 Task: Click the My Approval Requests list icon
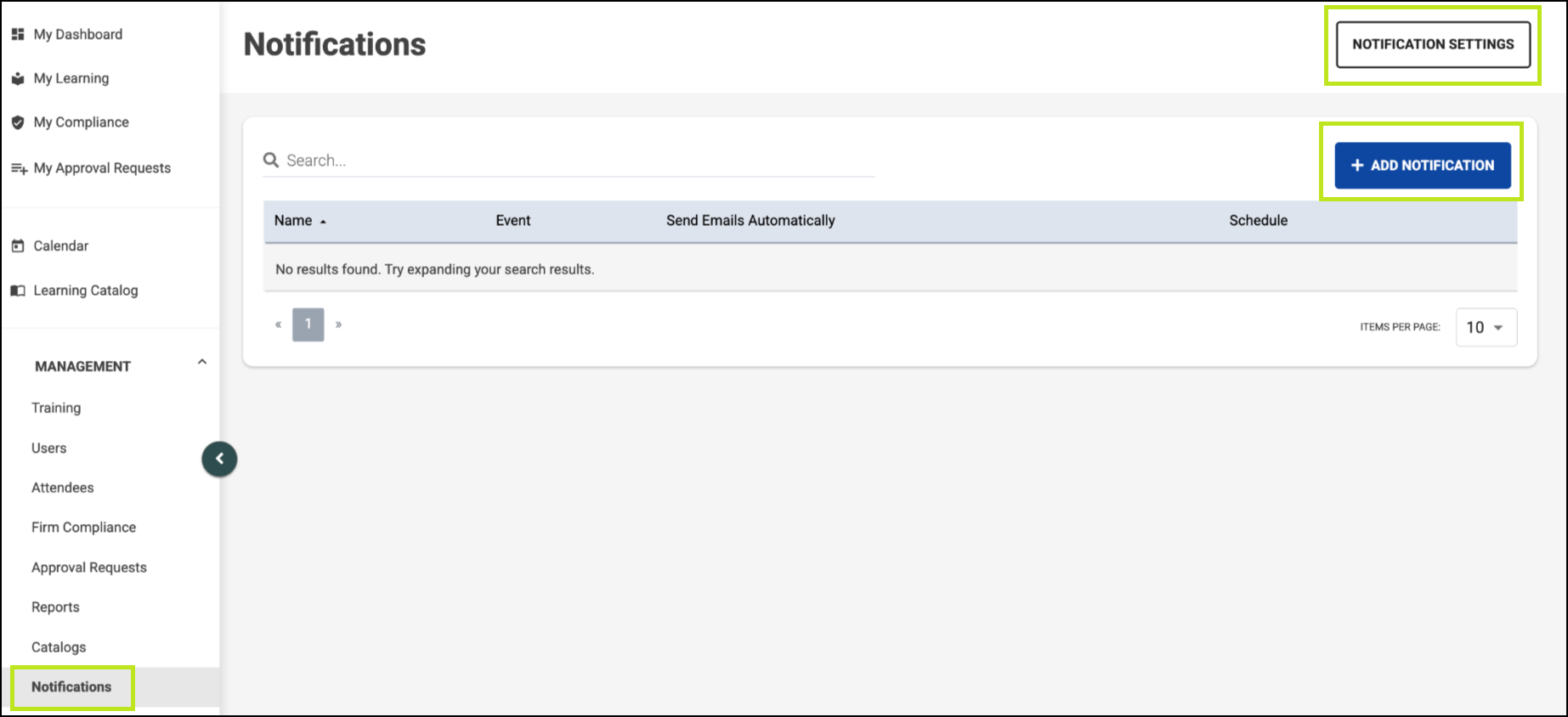click(19, 168)
